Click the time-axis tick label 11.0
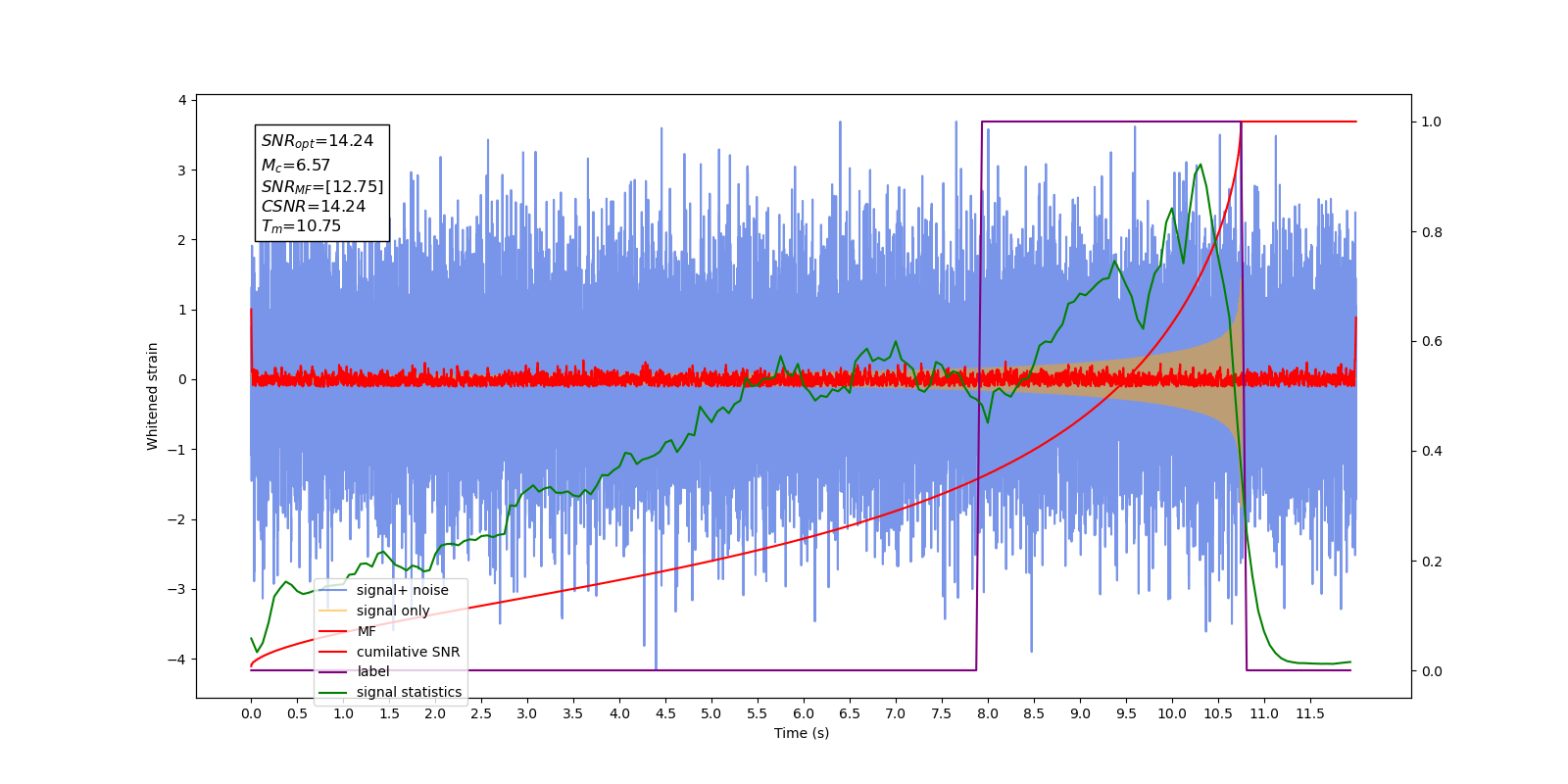 click(x=1264, y=713)
